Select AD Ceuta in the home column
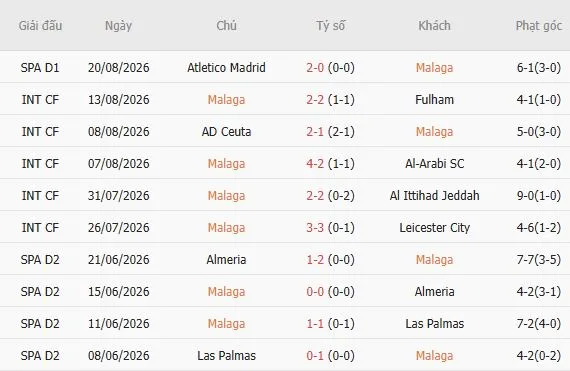Screen dimensions: 570x371 pos(226,132)
